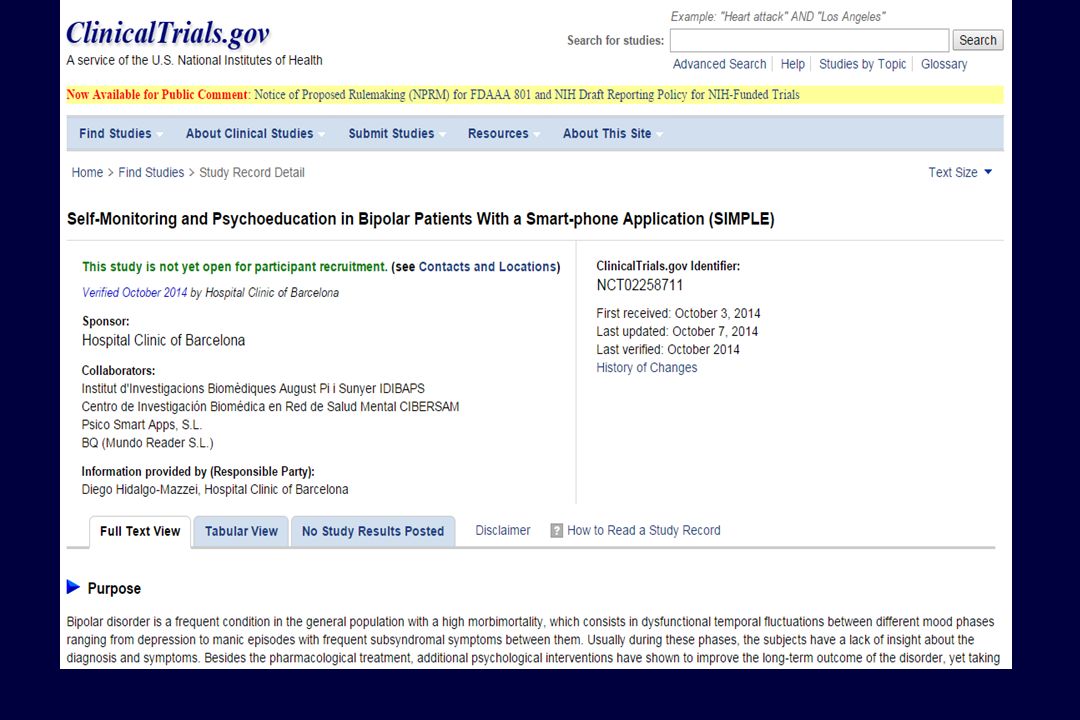The height and width of the screenshot is (720, 1080).
Task: Open the Verified October 2014 link
Action: [x=134, y=292]
